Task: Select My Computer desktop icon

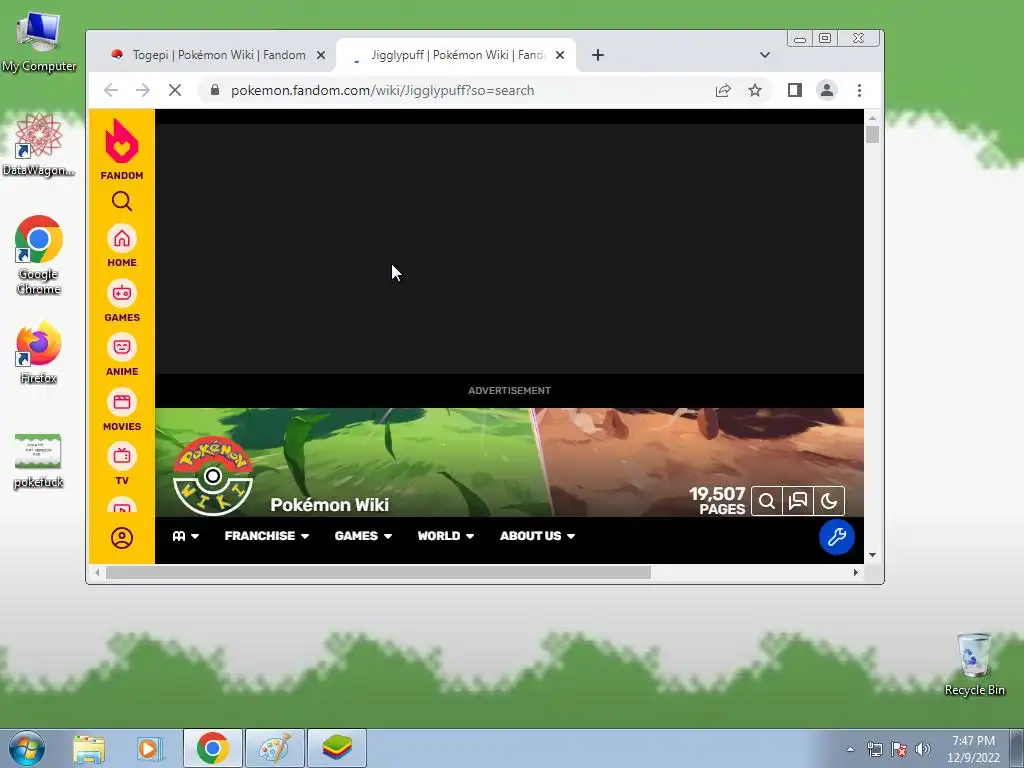Action: coord(39,41)
